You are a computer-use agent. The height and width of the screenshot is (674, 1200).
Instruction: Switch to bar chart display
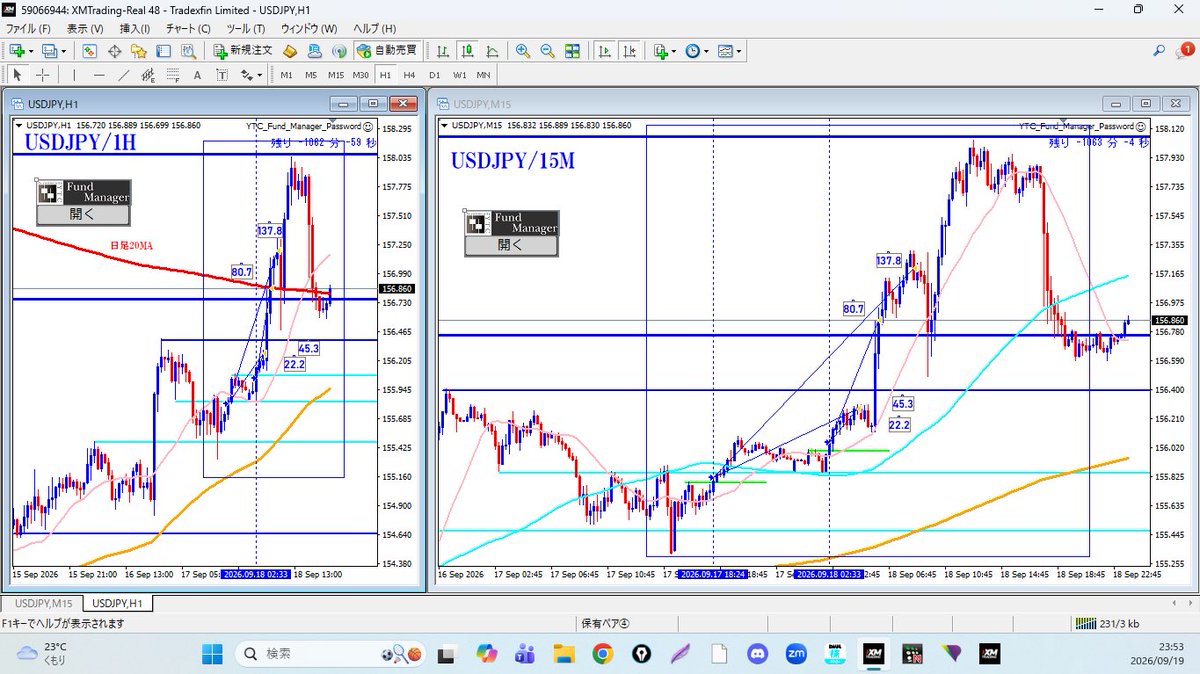click(x=443, y=50)
